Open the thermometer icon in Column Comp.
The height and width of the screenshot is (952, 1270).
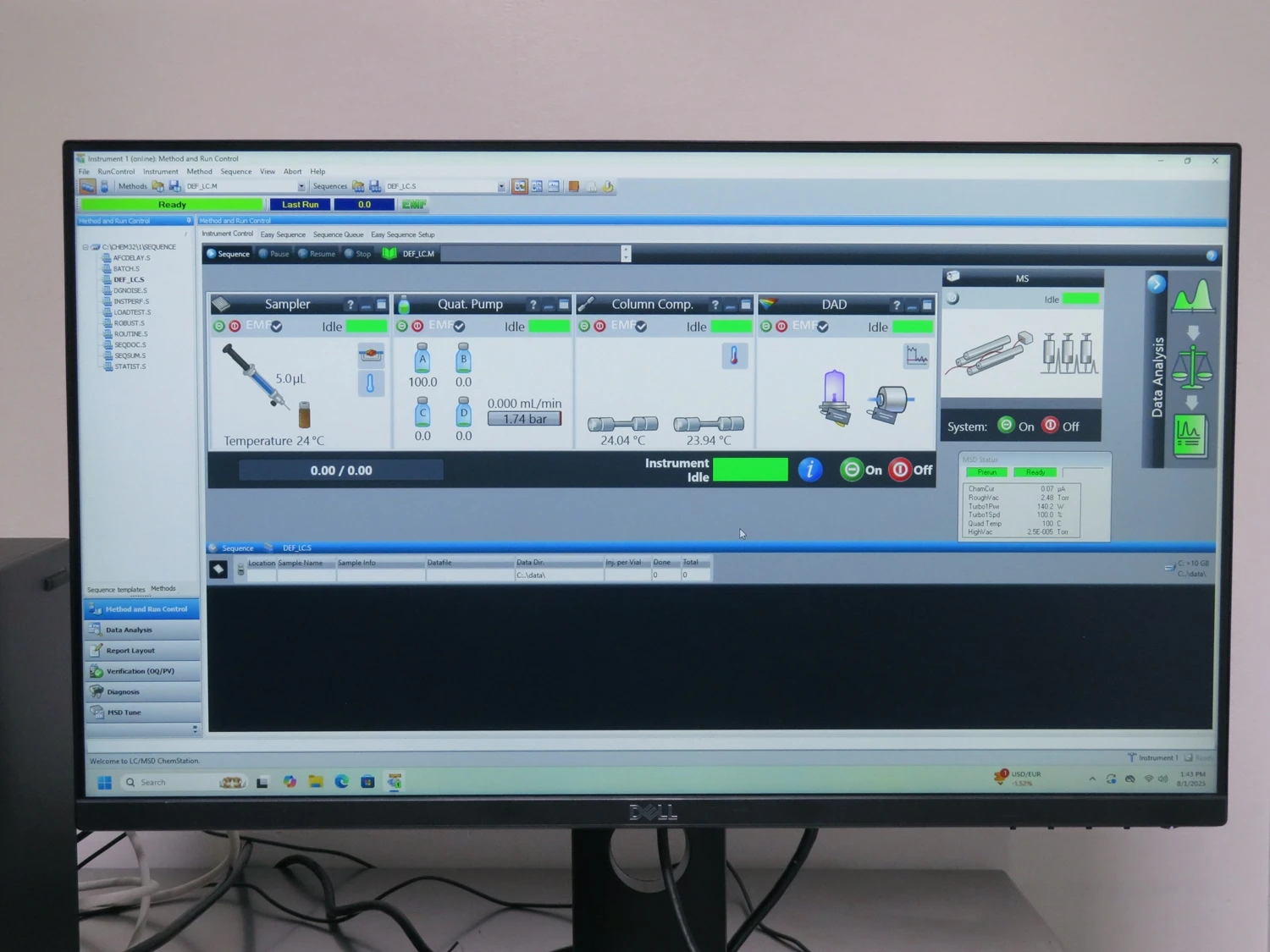point(734,356)
